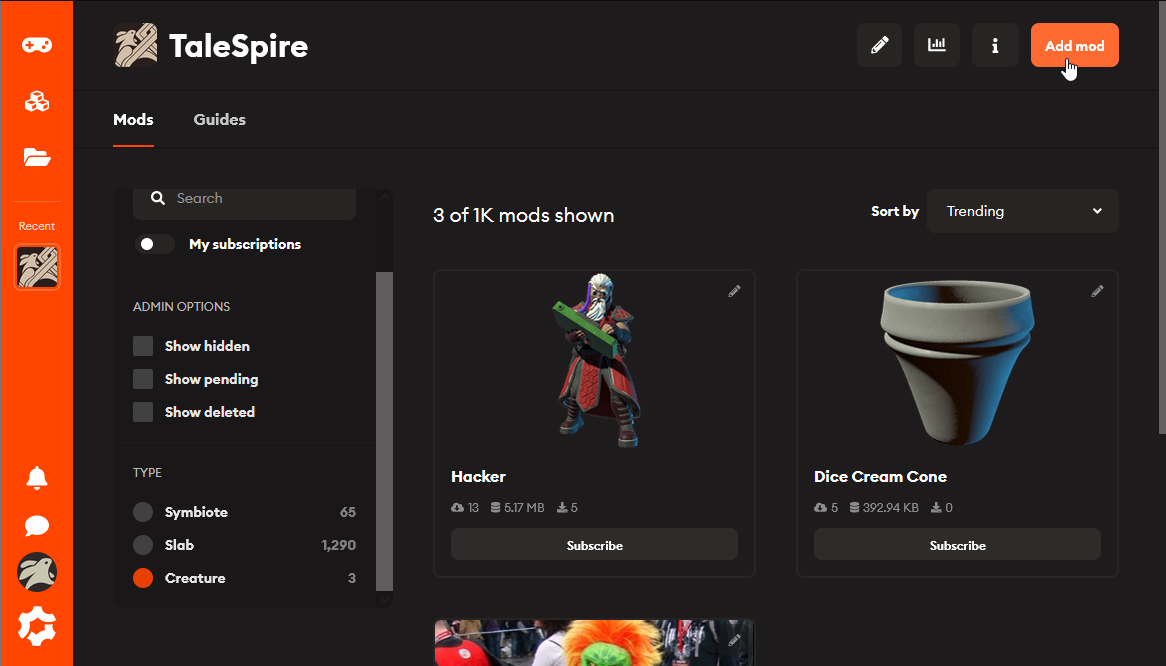Open the stats chart icon button

tap(937, 45)
